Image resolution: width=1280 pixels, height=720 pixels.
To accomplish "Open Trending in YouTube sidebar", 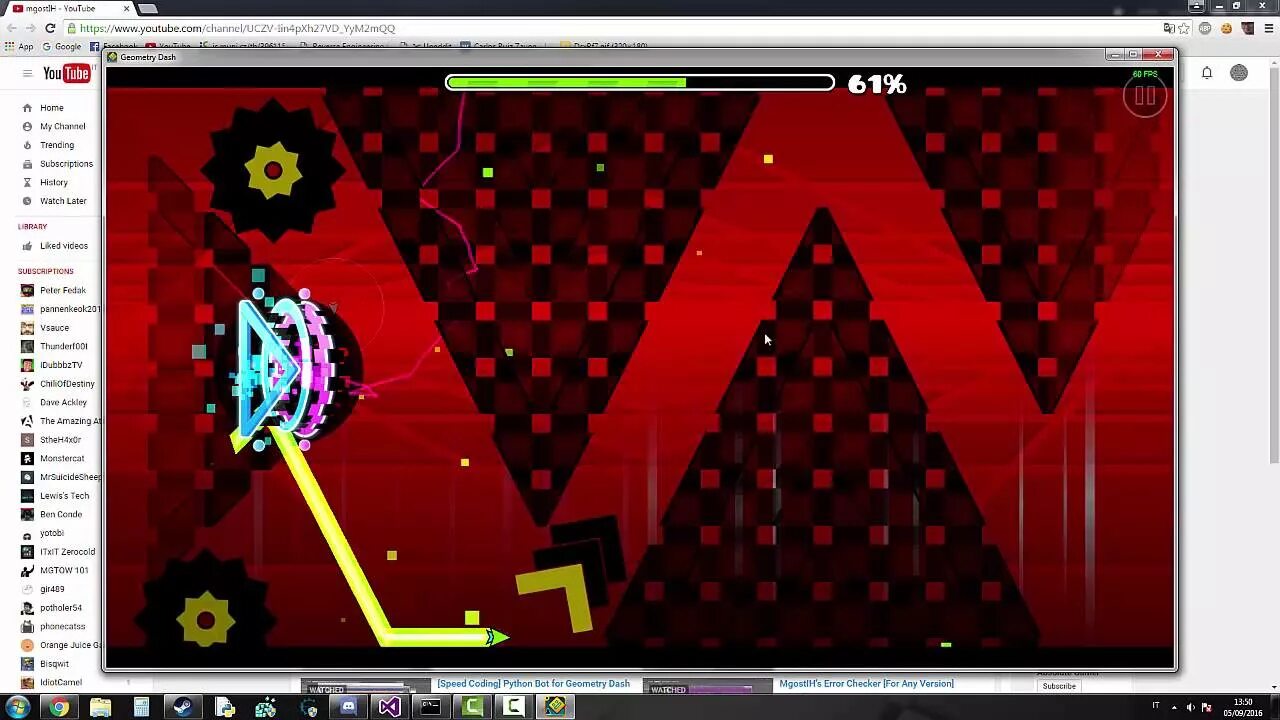I will point(57,145).
